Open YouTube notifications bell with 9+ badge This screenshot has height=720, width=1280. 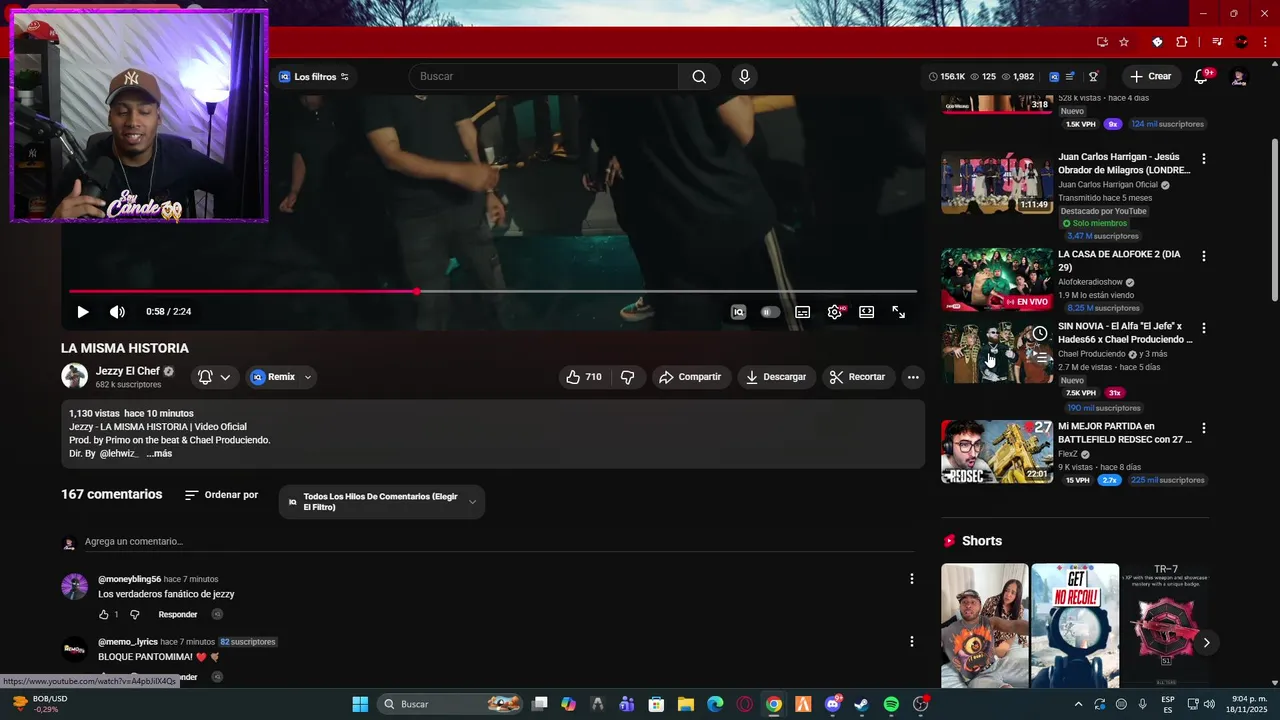[x=1202, y=77]
